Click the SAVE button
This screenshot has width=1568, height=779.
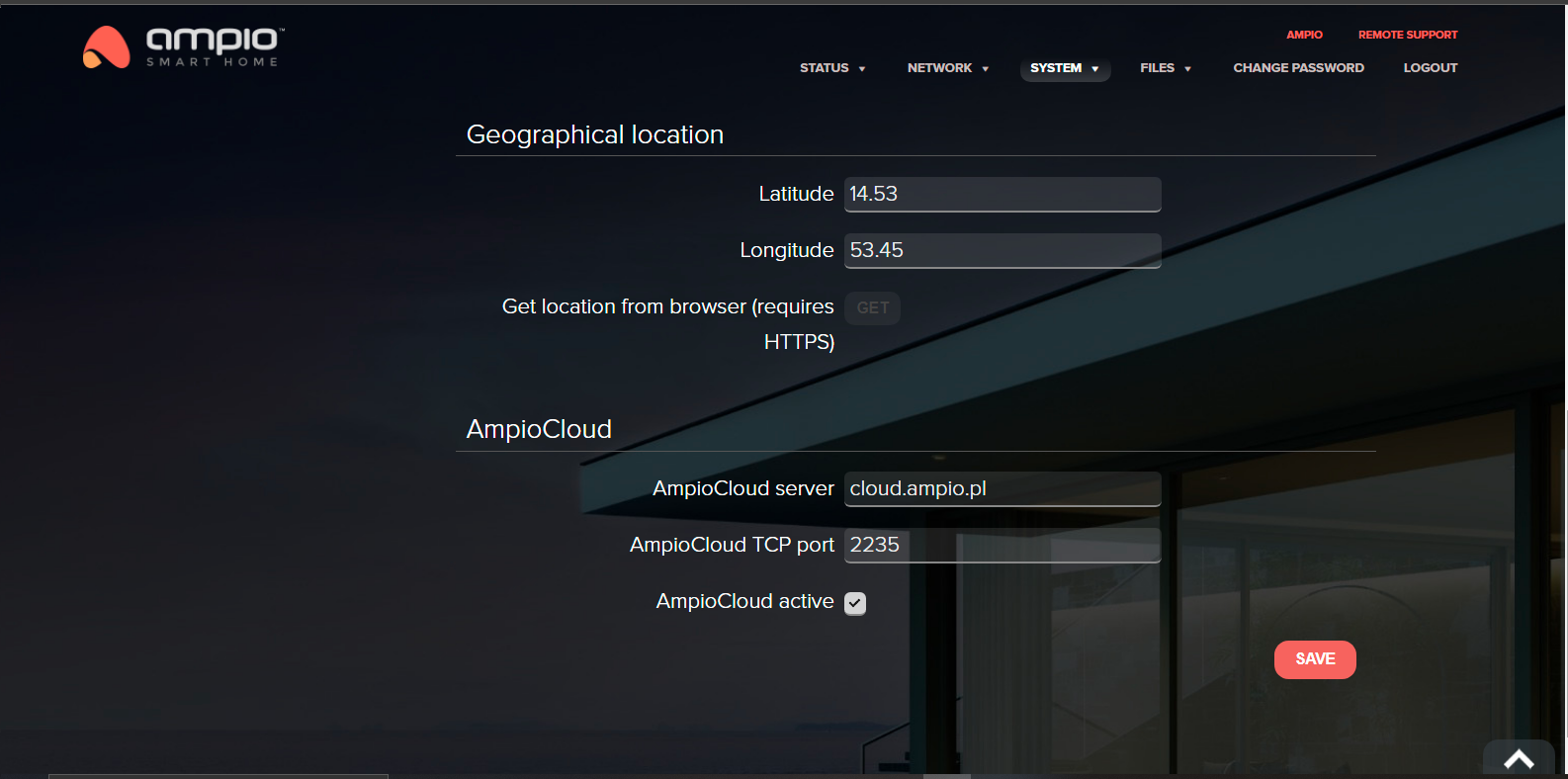click(x=1315, y=659)
